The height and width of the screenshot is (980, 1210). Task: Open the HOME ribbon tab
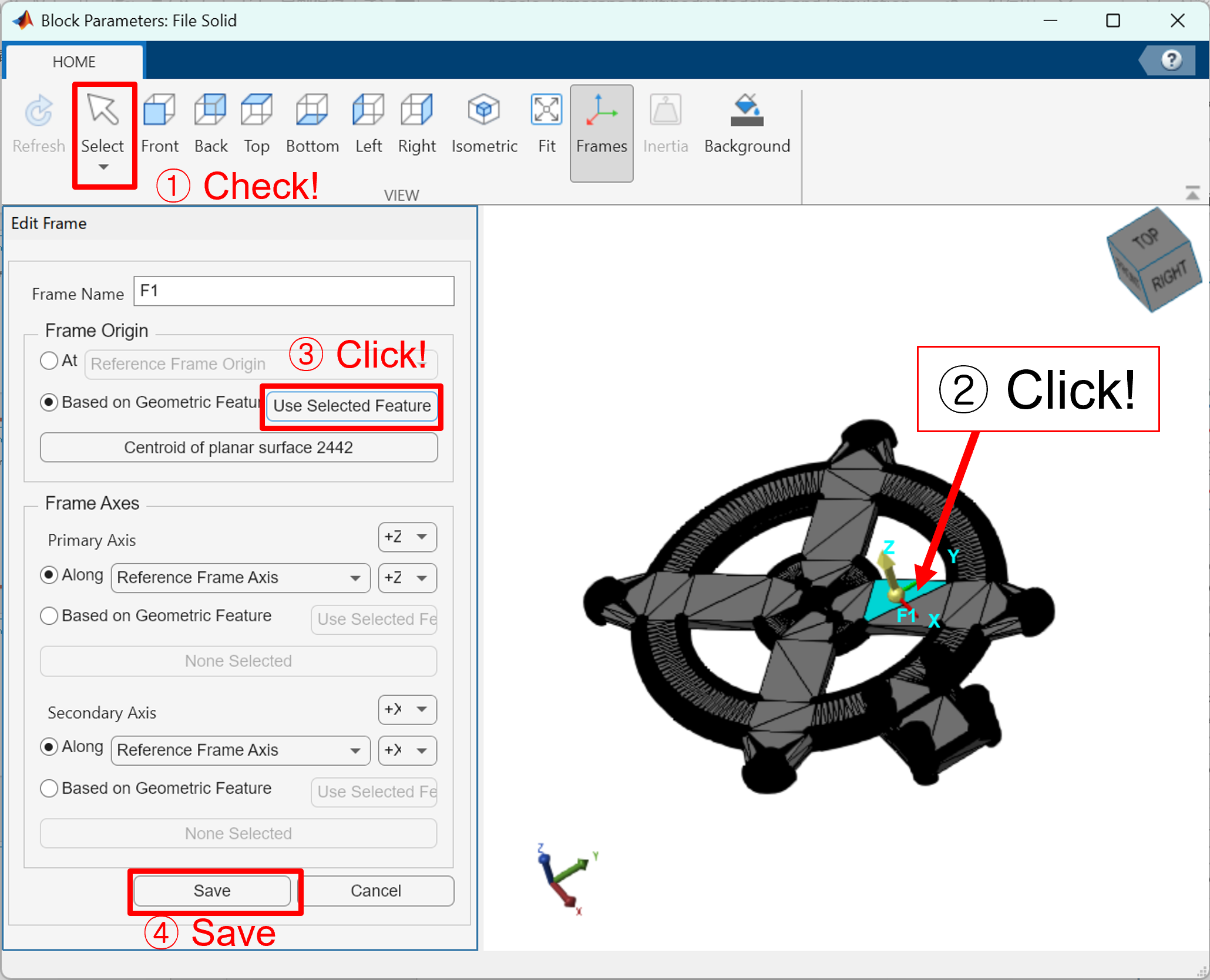coord(74,62)
